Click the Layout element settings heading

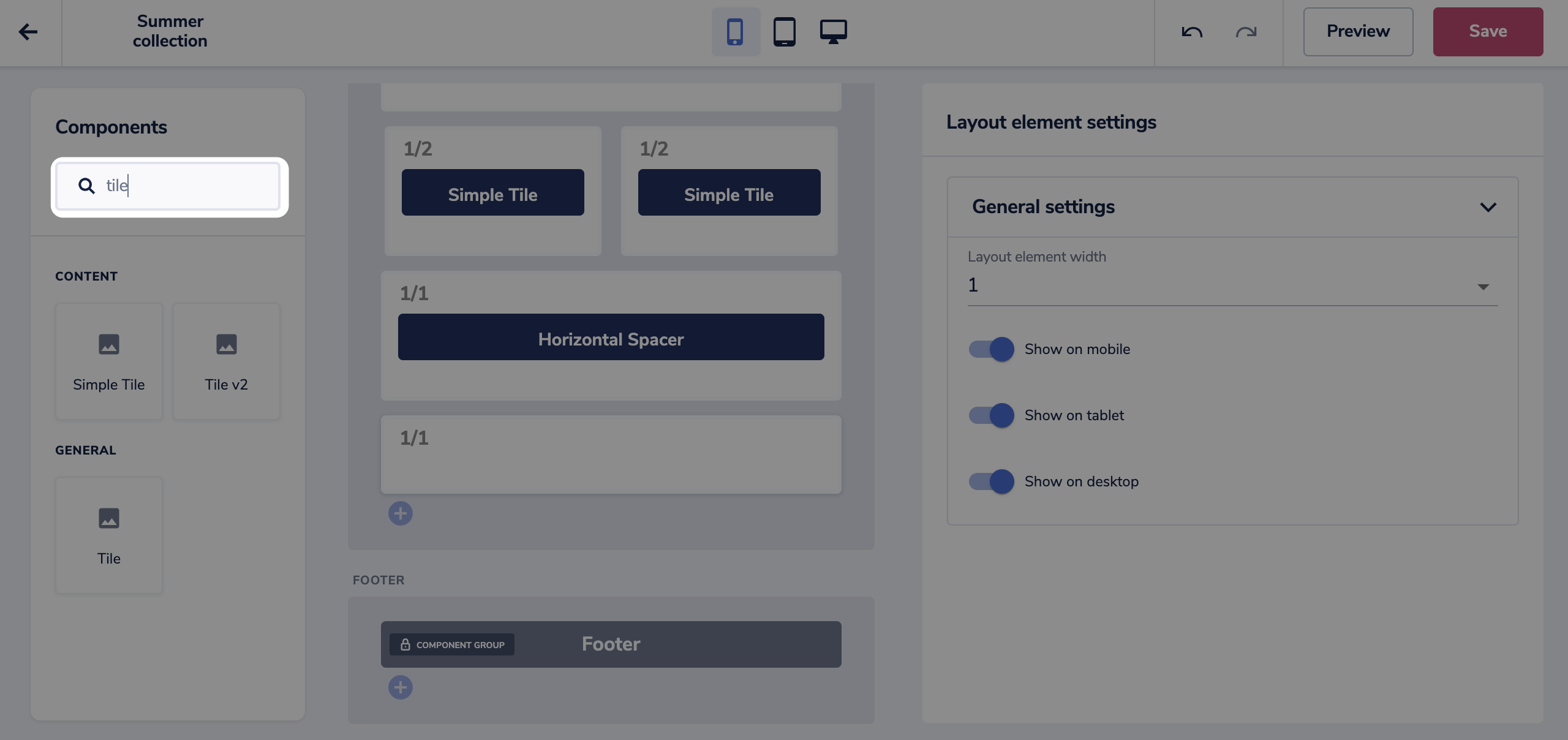tap(1051, 122)
